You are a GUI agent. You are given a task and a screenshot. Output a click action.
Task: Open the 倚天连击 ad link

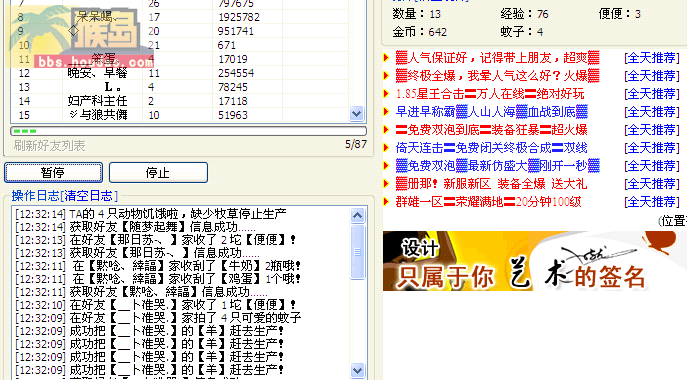[x=491, y=148]
